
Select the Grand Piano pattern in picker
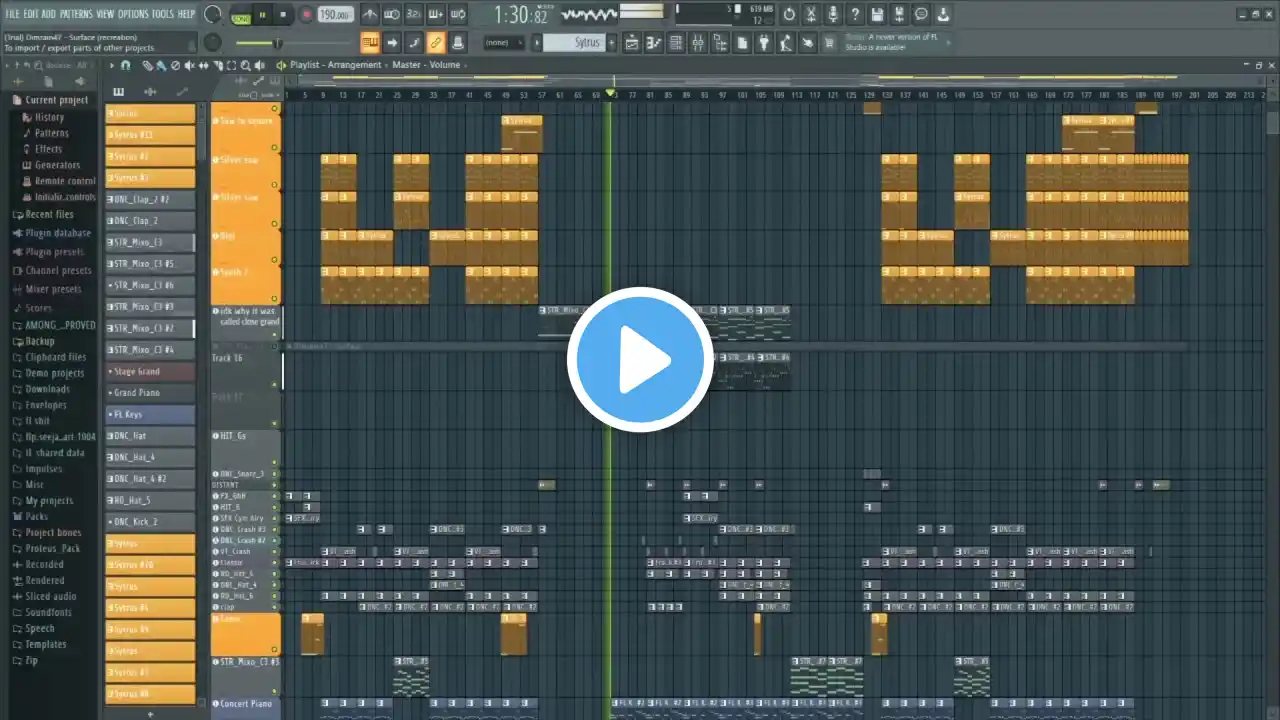coord(150,393)
